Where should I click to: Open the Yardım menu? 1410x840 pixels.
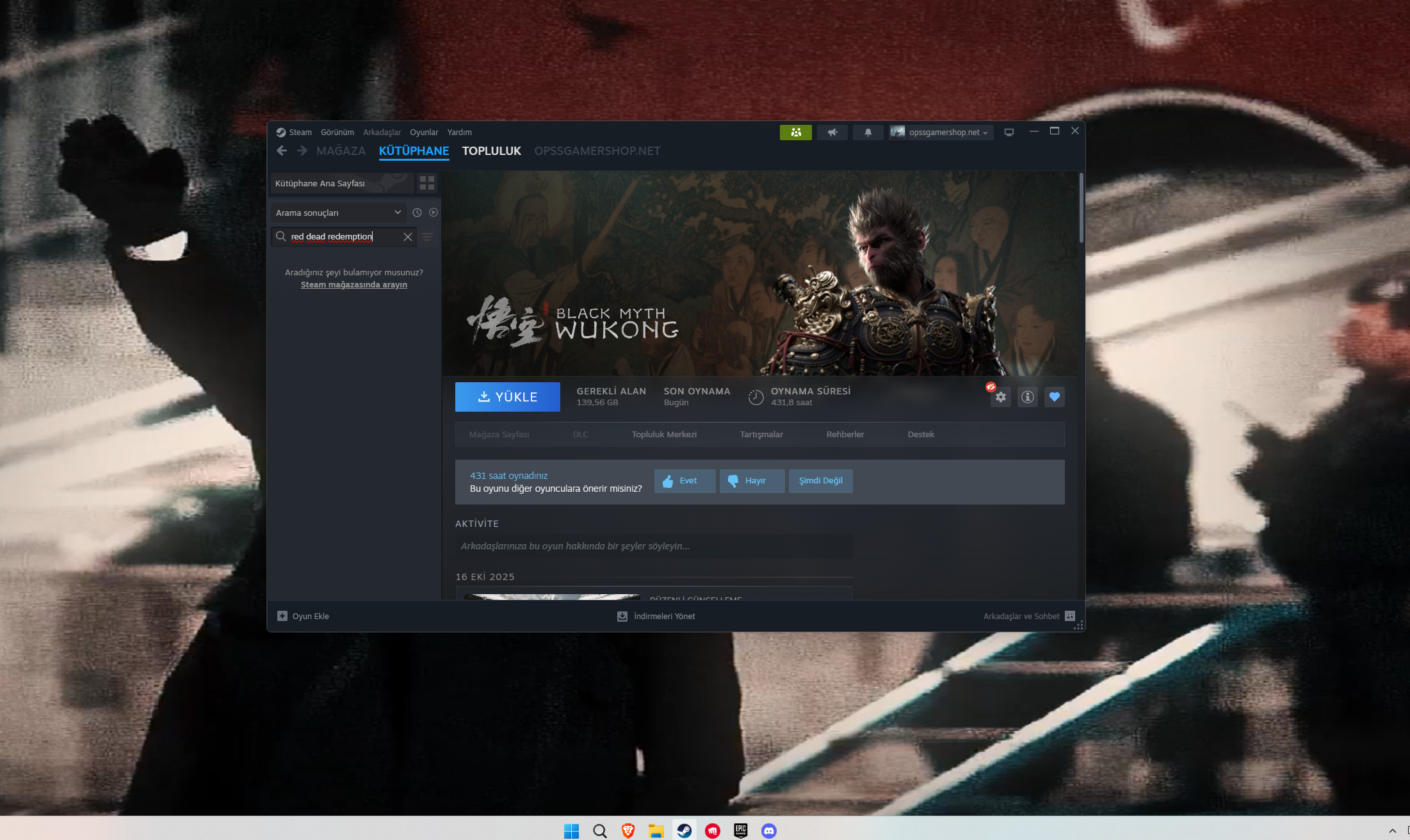click(x=459, y=133)
